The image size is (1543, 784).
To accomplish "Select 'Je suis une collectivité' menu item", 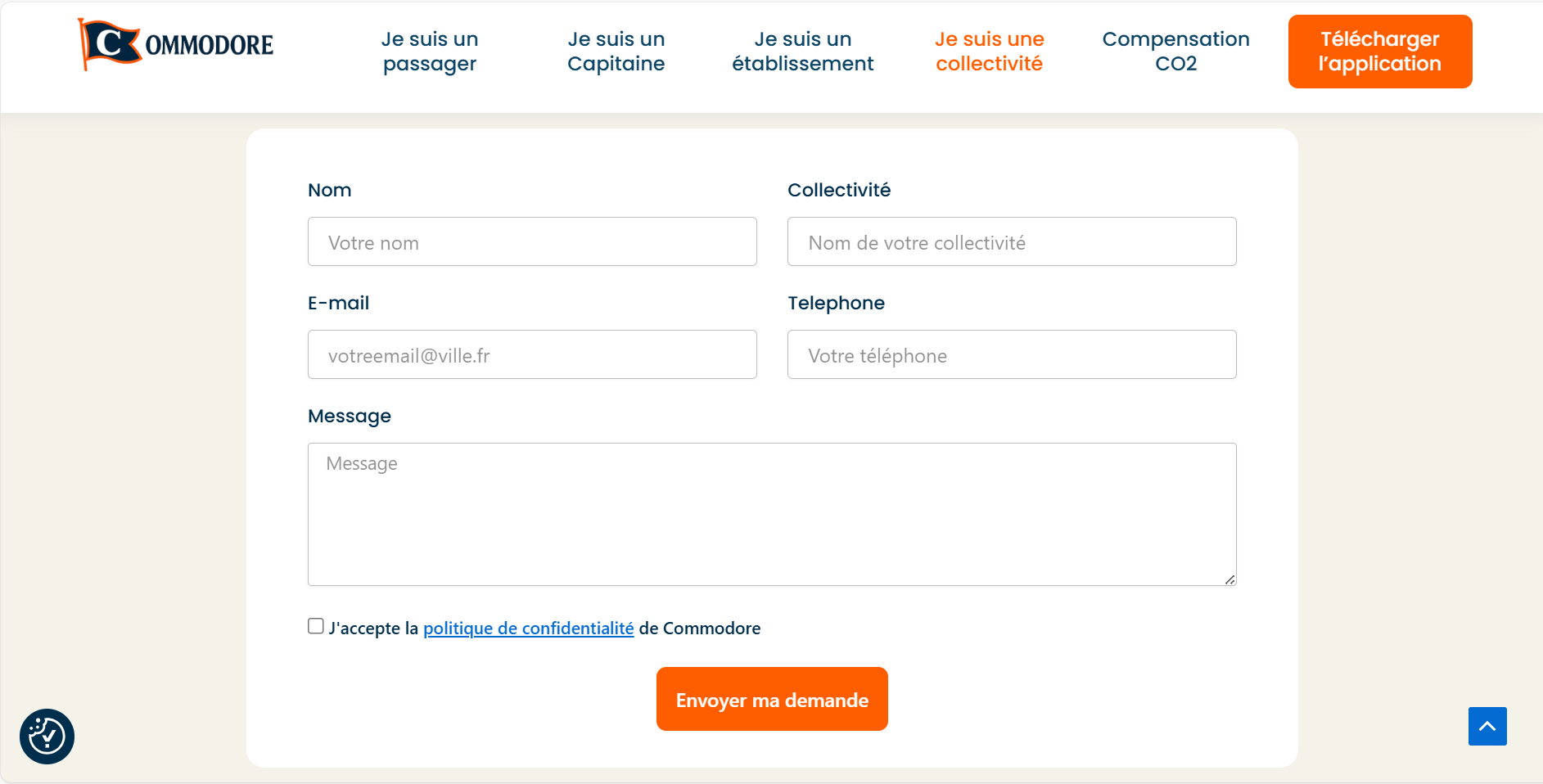I will 989,52.
